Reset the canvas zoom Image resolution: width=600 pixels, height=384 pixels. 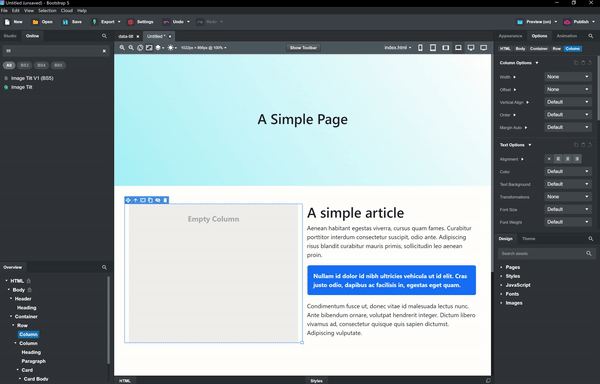pos(140,48)
